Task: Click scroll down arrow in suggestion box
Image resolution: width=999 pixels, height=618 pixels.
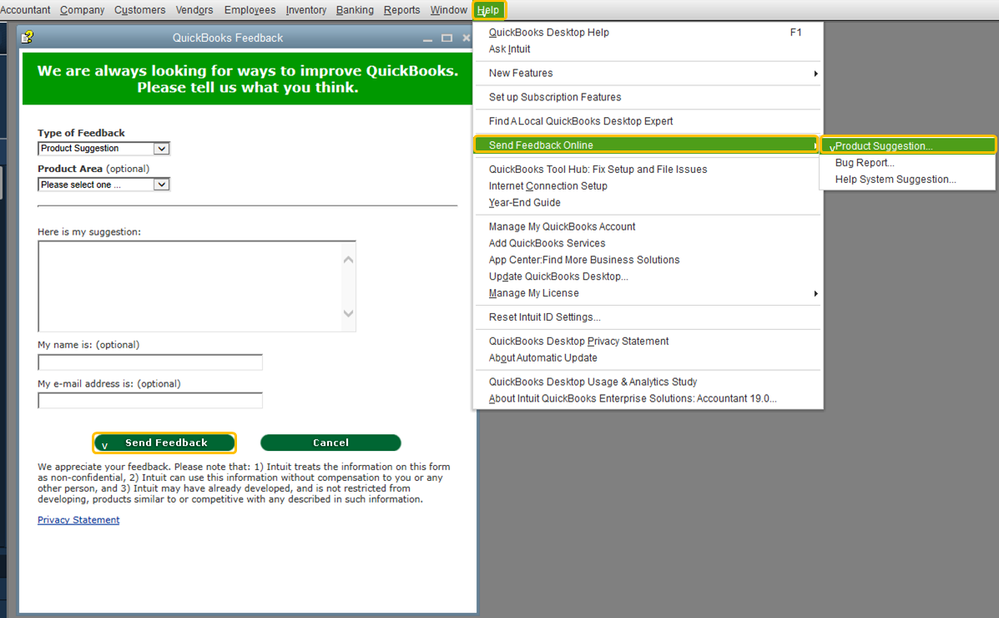Action: (348, 313)
